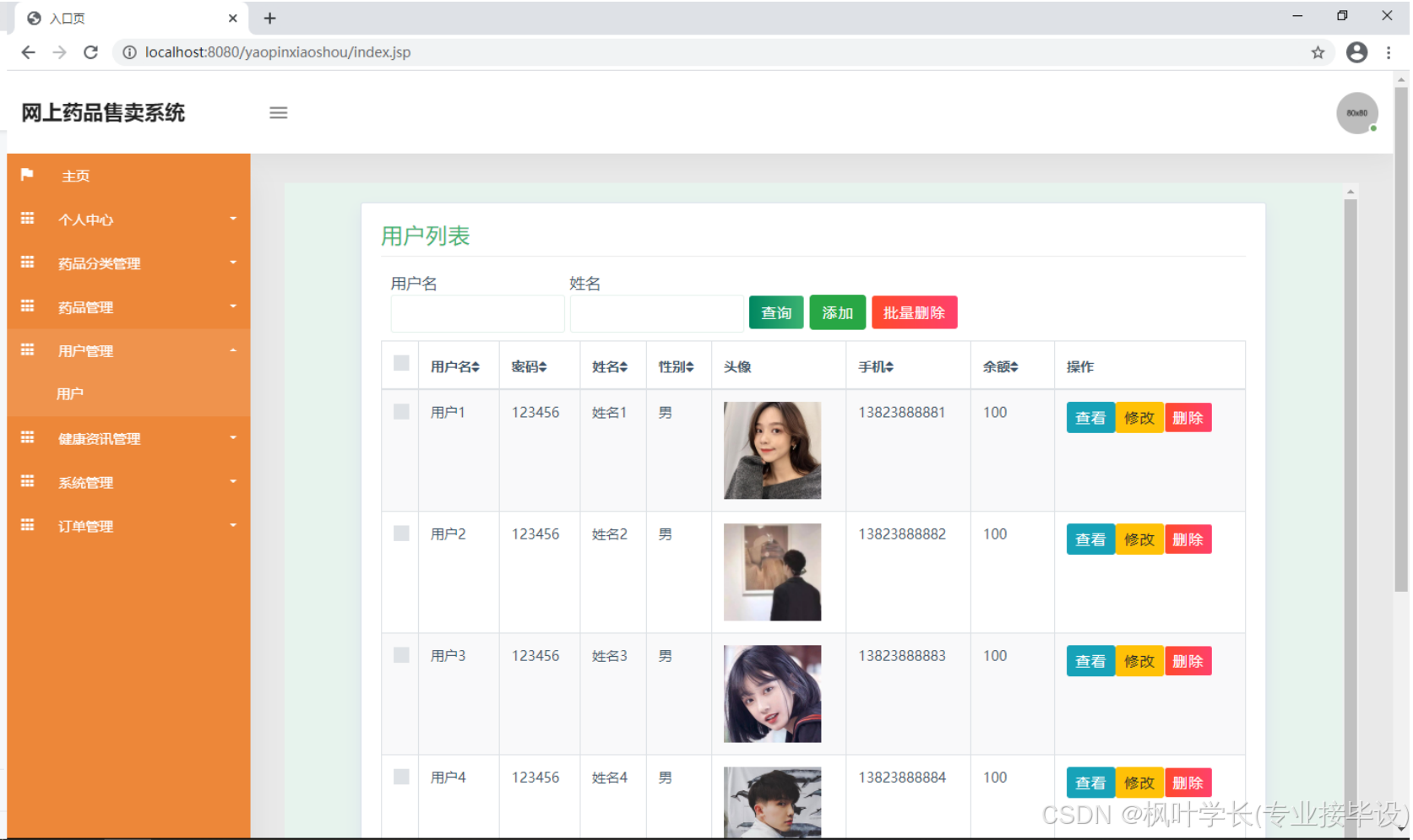Click 删除 for 用户4
Viewport: 1413px width, 840px height.
(1188, 783)
